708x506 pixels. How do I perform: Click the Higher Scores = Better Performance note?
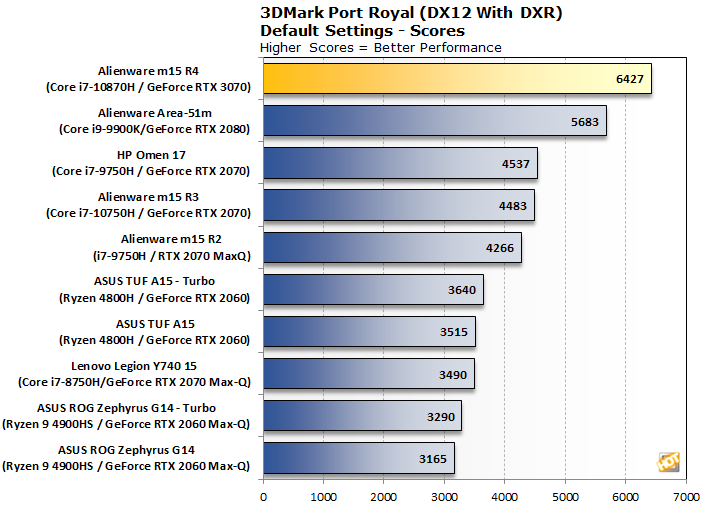381,48
